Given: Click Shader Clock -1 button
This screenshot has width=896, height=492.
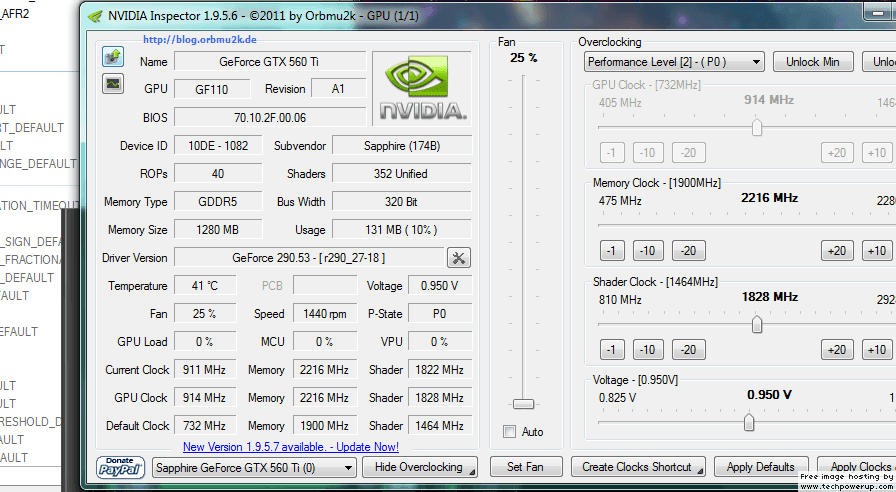Looking at the screenshot, I should 612,350.
